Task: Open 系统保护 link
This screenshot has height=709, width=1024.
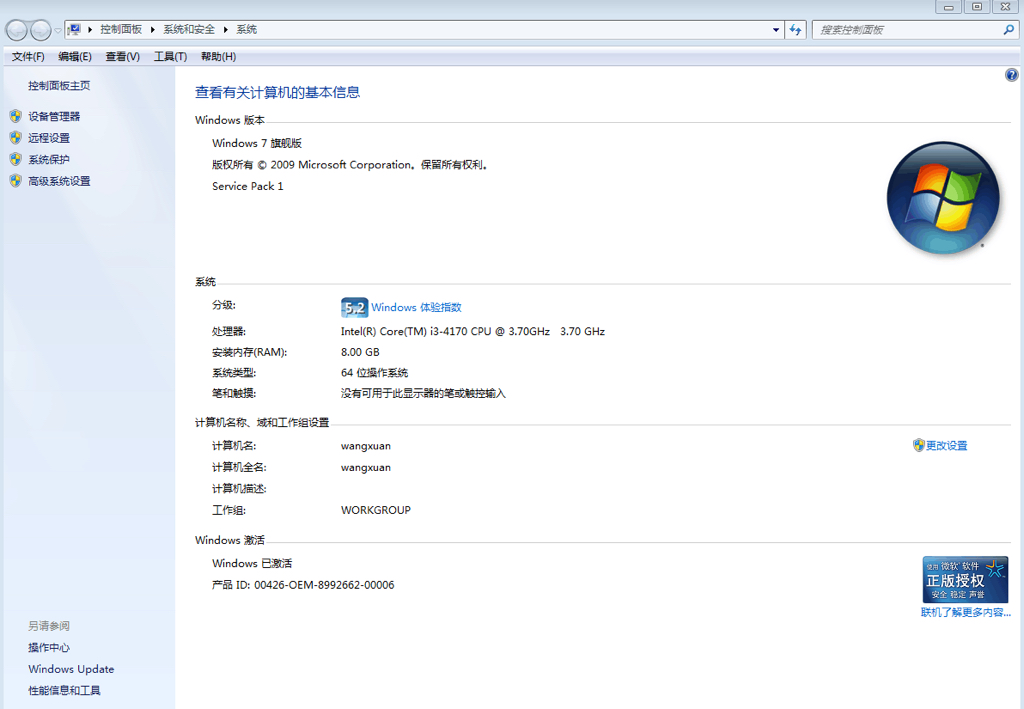Action: tap(49, 159)
